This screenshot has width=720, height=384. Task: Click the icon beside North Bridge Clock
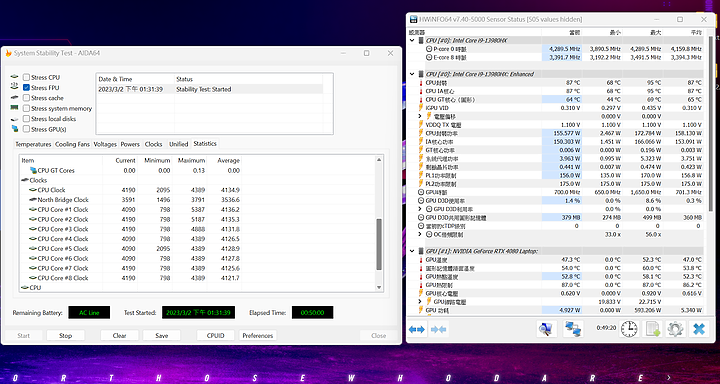click(33, 200)
